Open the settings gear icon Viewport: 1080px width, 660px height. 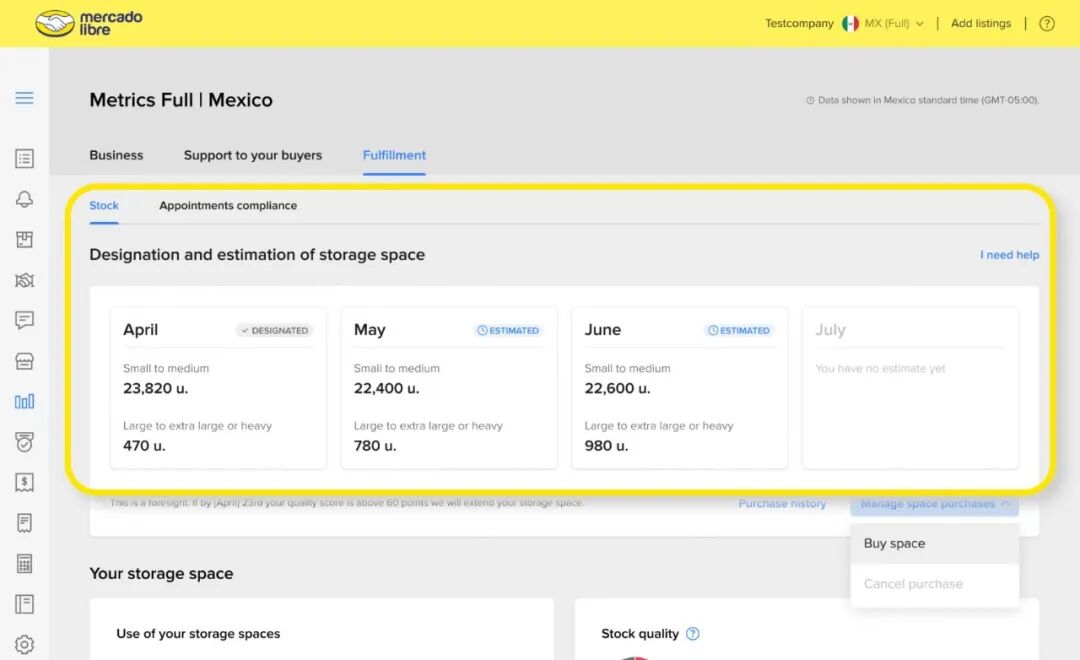click(24, 645)
